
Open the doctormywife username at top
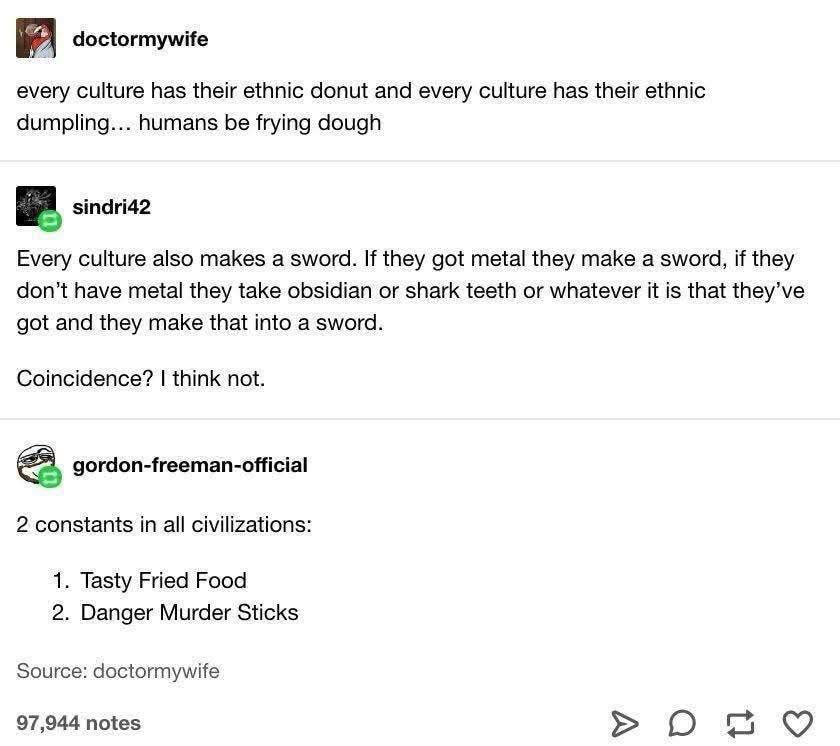[140, 39]
